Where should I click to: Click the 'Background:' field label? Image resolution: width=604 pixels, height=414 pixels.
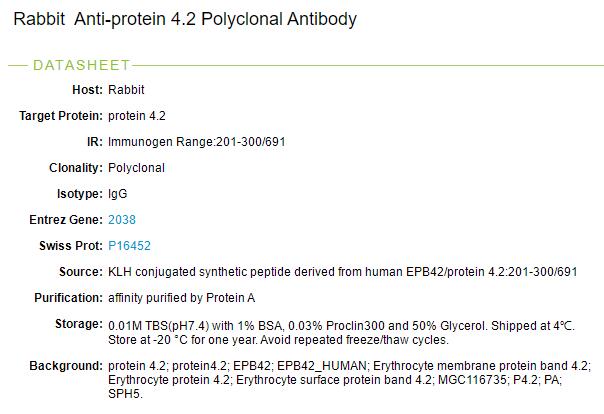(65, 365)
